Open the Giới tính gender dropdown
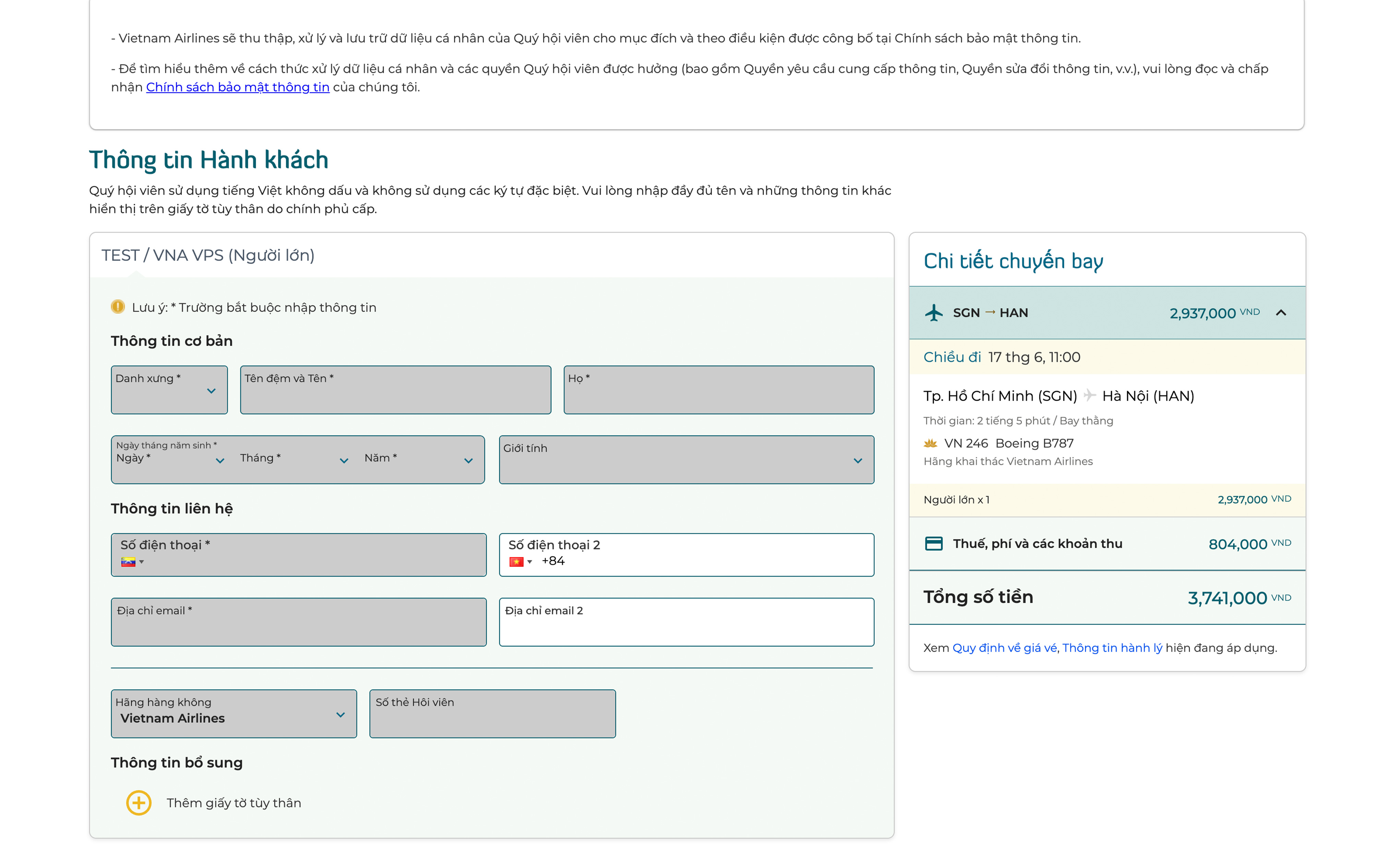The image size is (1400, 857). click(686, 460)
